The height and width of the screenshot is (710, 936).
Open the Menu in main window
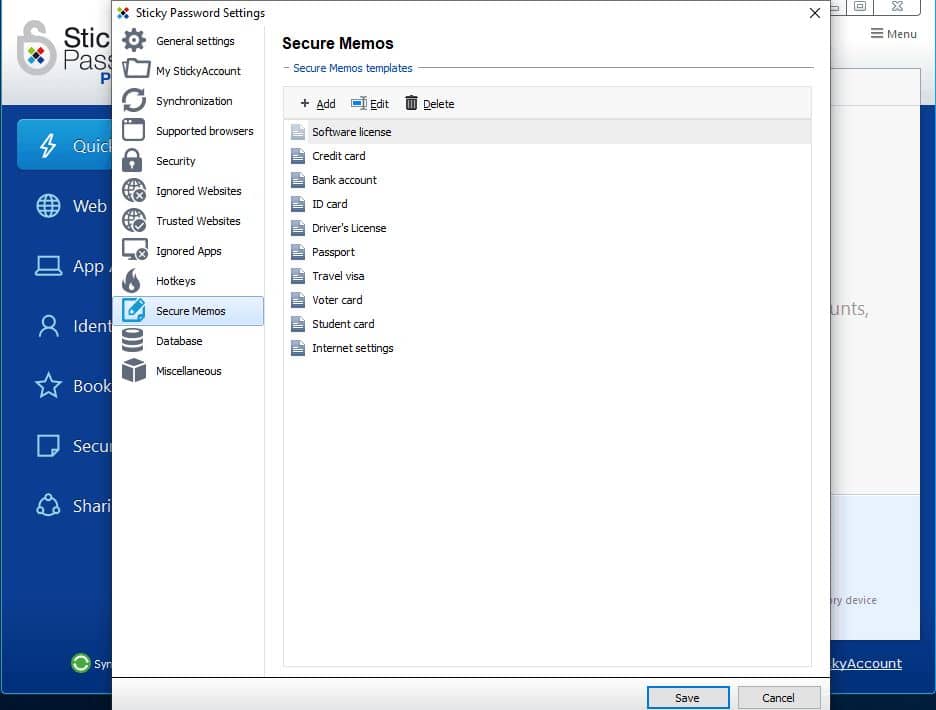click(x=893, y=34)
